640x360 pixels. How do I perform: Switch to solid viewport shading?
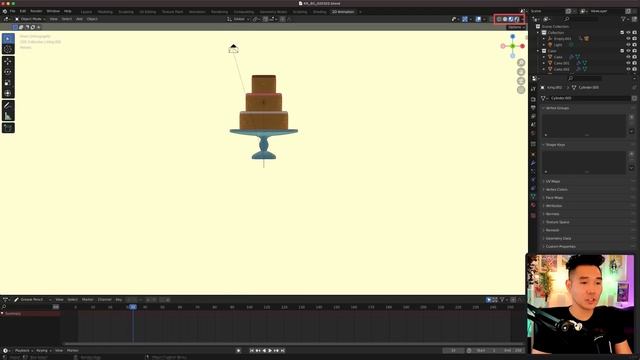505,19
